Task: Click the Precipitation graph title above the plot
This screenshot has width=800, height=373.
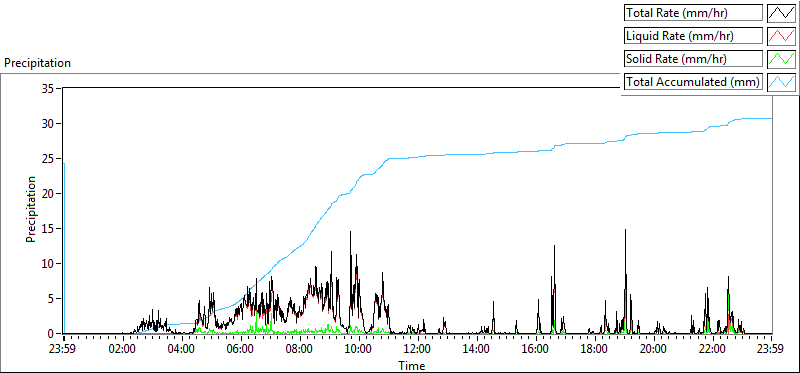Action: coord(37,63)
